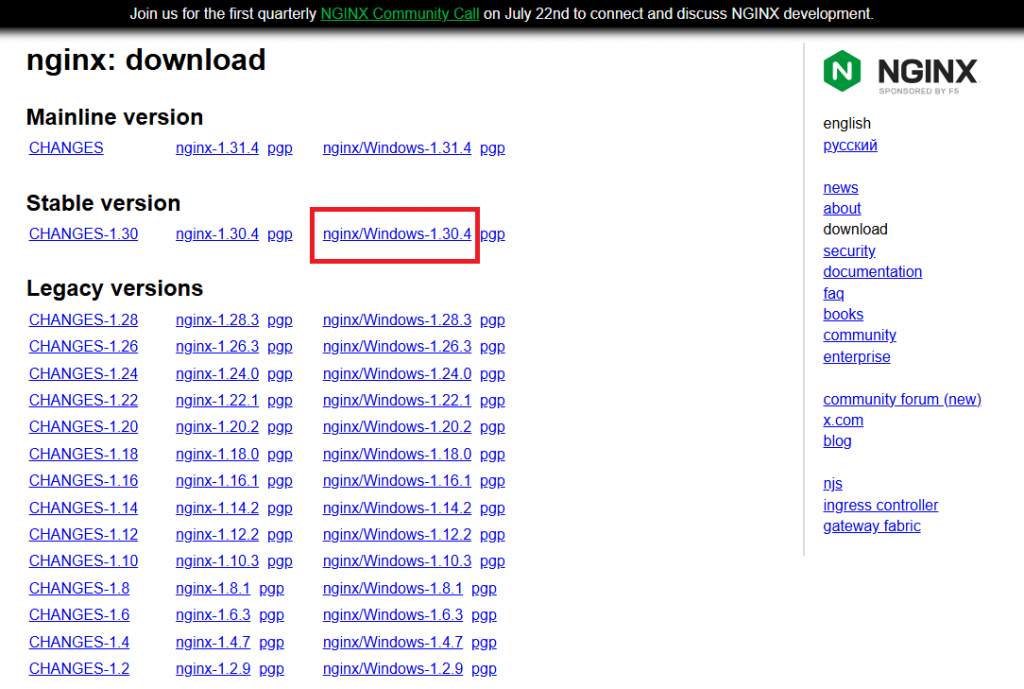The height and width of the screenshot is (689, 1024).
Task: Download nginx-1.28.3
Action: [x=217, y=321]
